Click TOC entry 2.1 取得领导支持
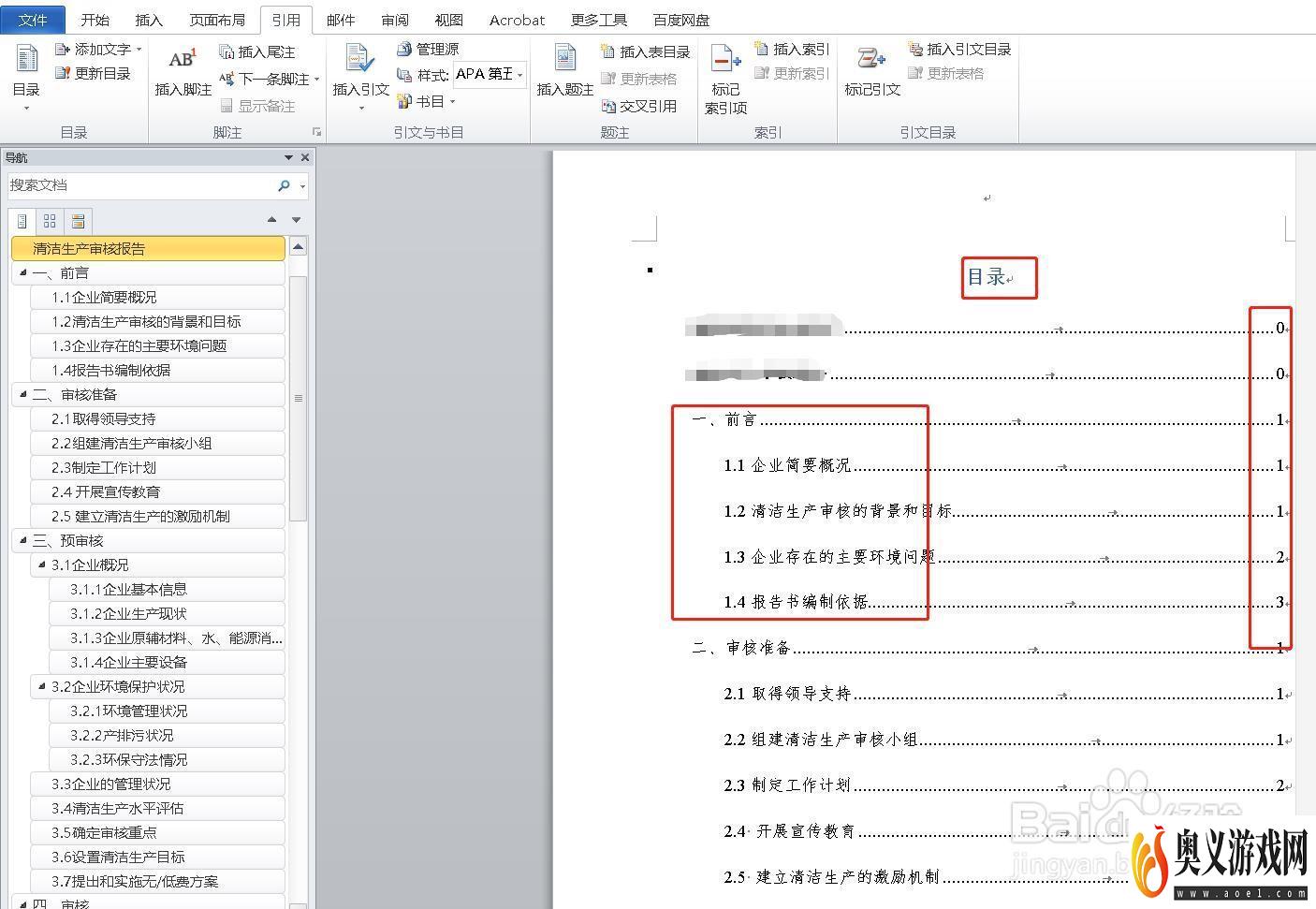Image resolution: width=1316 pixels, height=909 pixels. click(x=787, y=694)
